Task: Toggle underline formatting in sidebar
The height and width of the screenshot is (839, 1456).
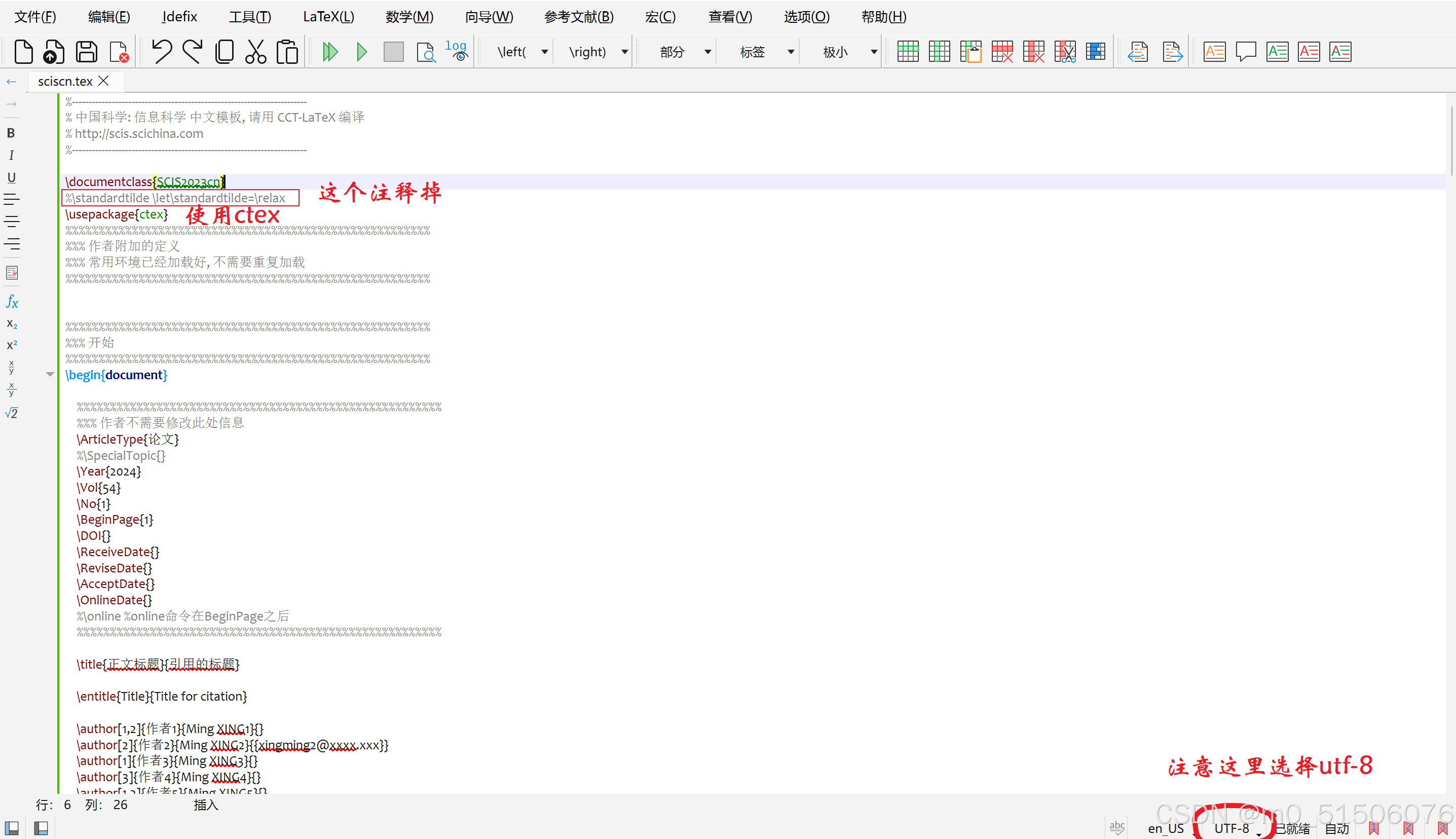Action: point(11,177)
